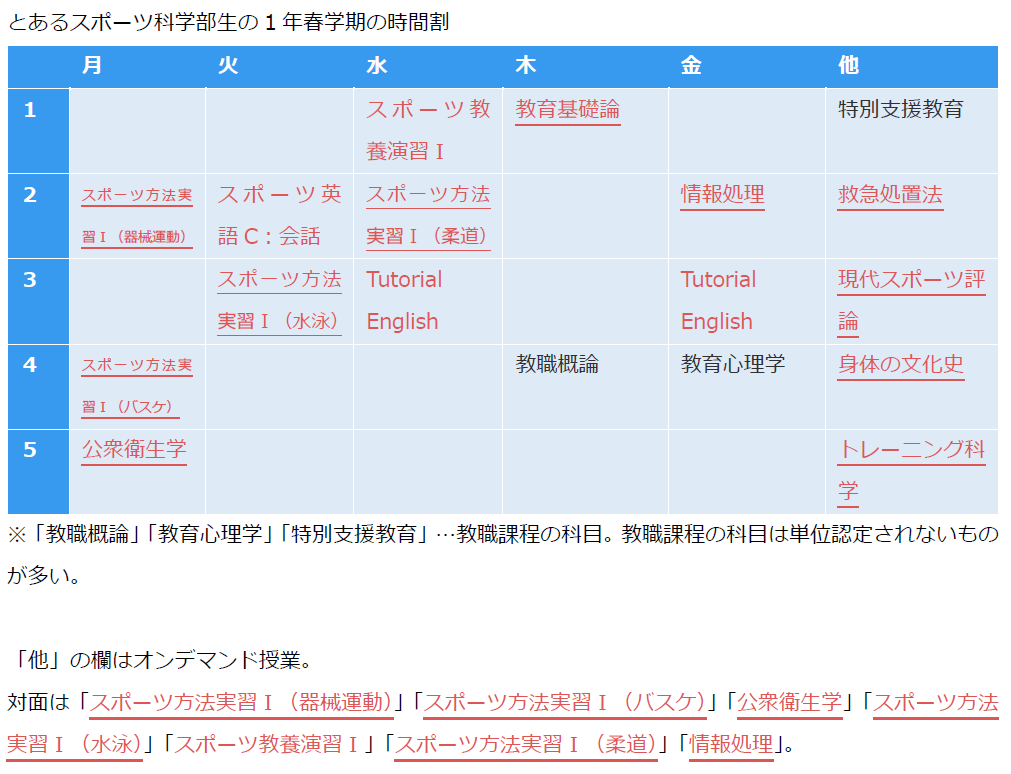Open 現代スポーツ評論 link in the 他 column
The height and width of the screenshot is (774, 1011).
(x=911, y=301)
